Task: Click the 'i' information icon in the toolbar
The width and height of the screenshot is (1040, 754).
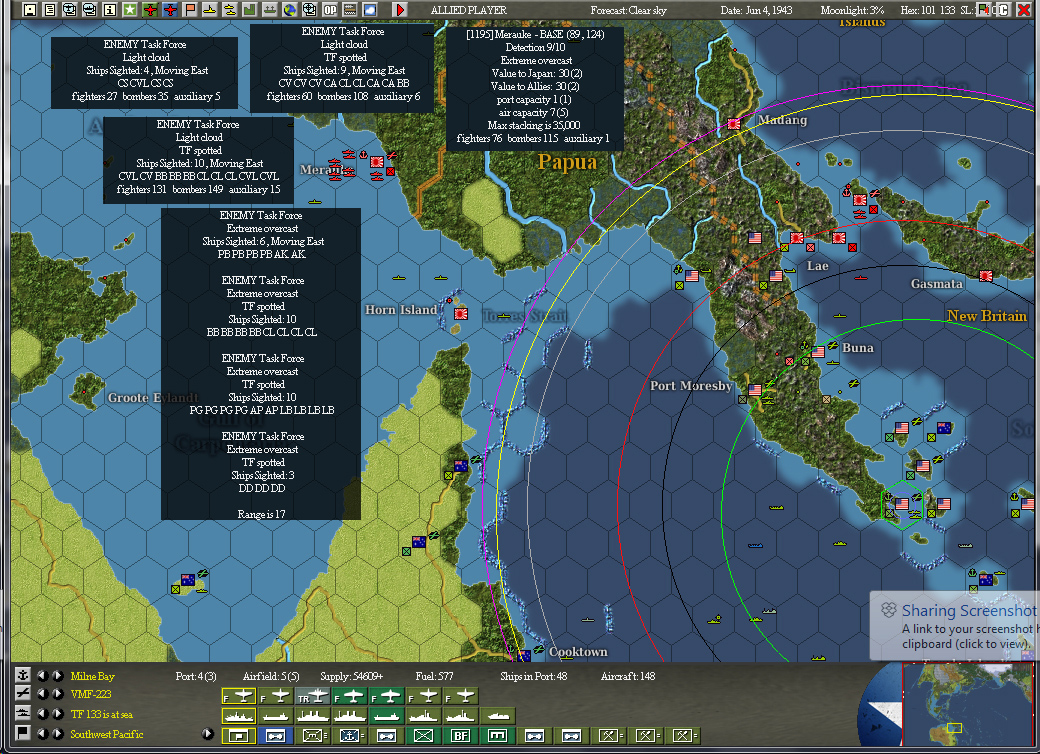Action: pos(110,9)
